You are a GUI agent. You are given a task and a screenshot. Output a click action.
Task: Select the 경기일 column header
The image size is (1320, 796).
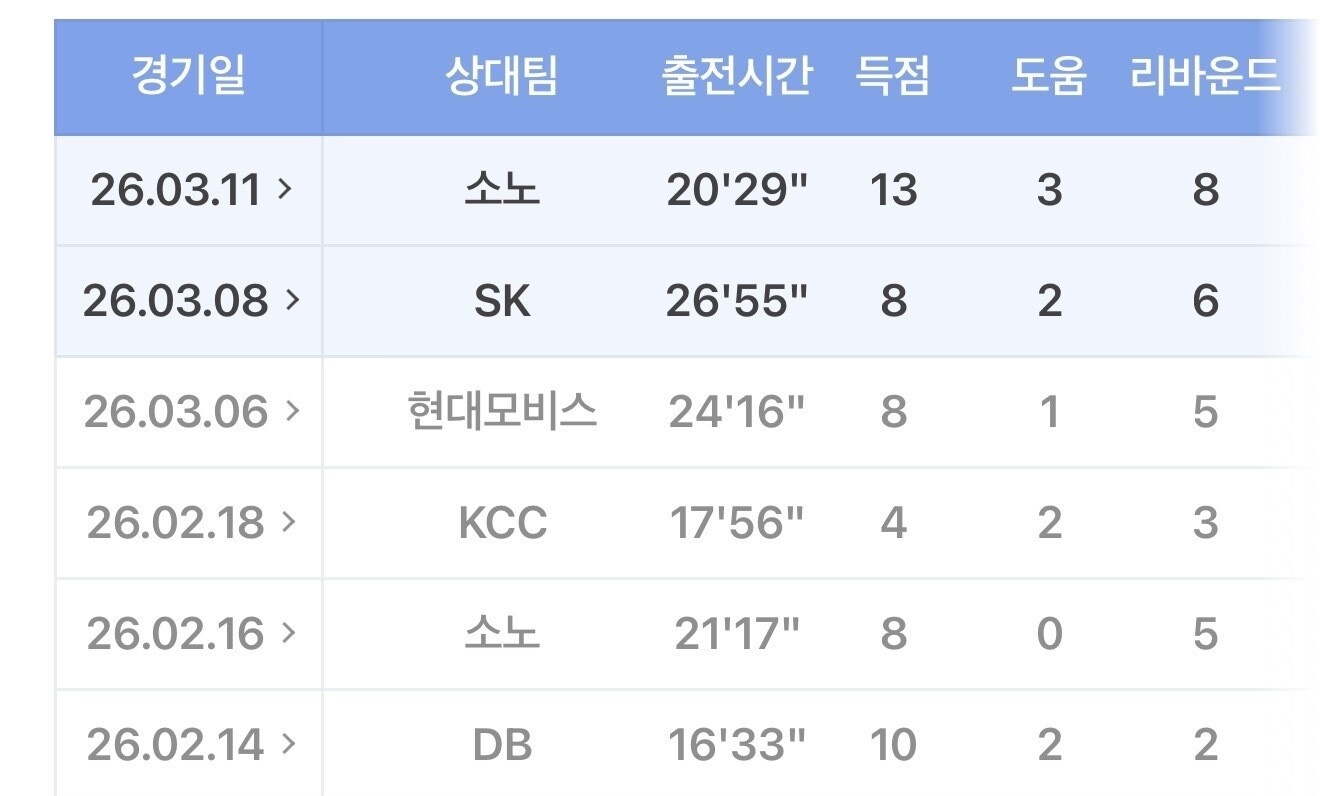tap(188, 77)
